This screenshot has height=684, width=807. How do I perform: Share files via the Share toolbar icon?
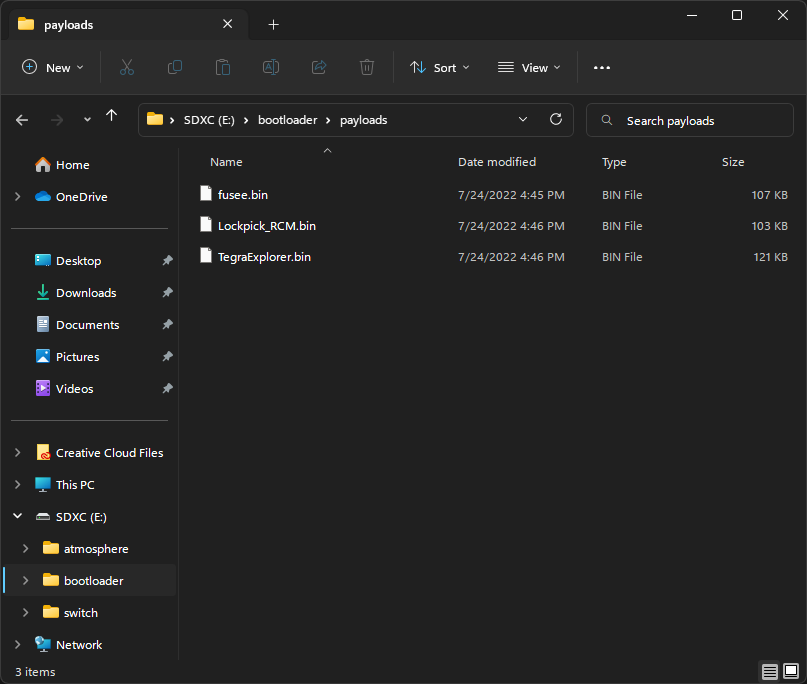click(x=318, y=67)
